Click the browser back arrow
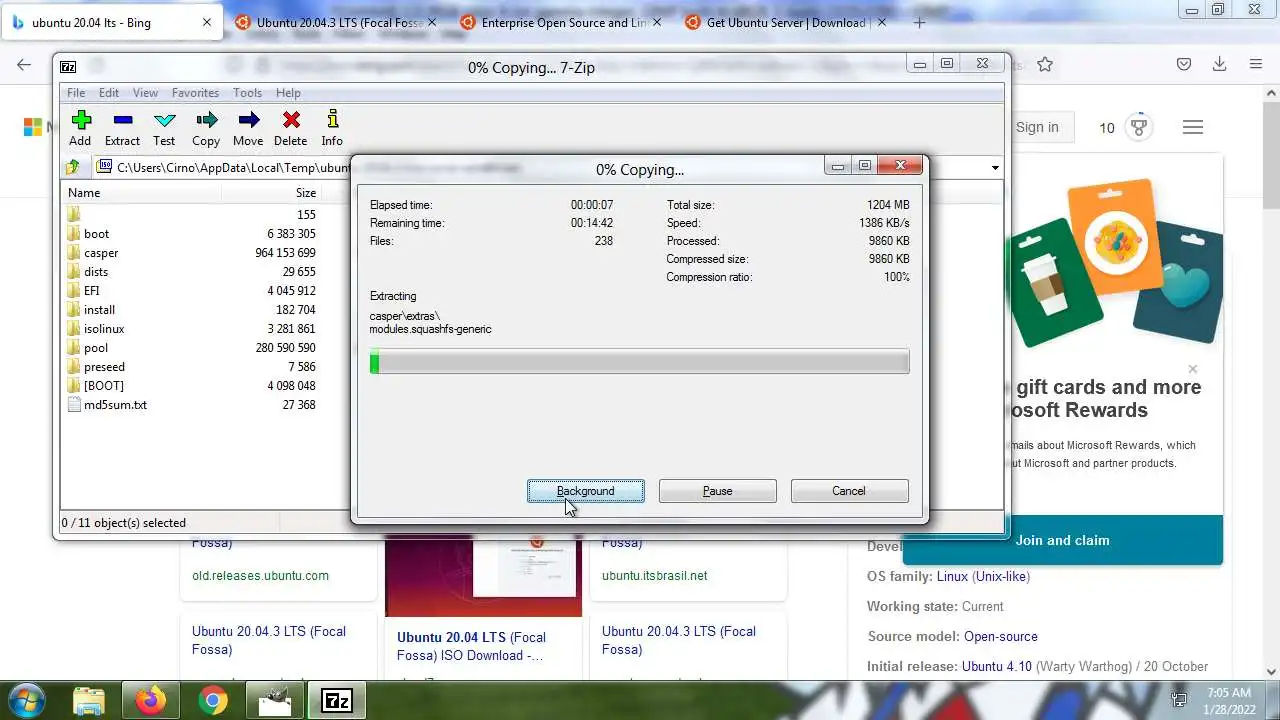1280x720 pixels. [24, 64]
